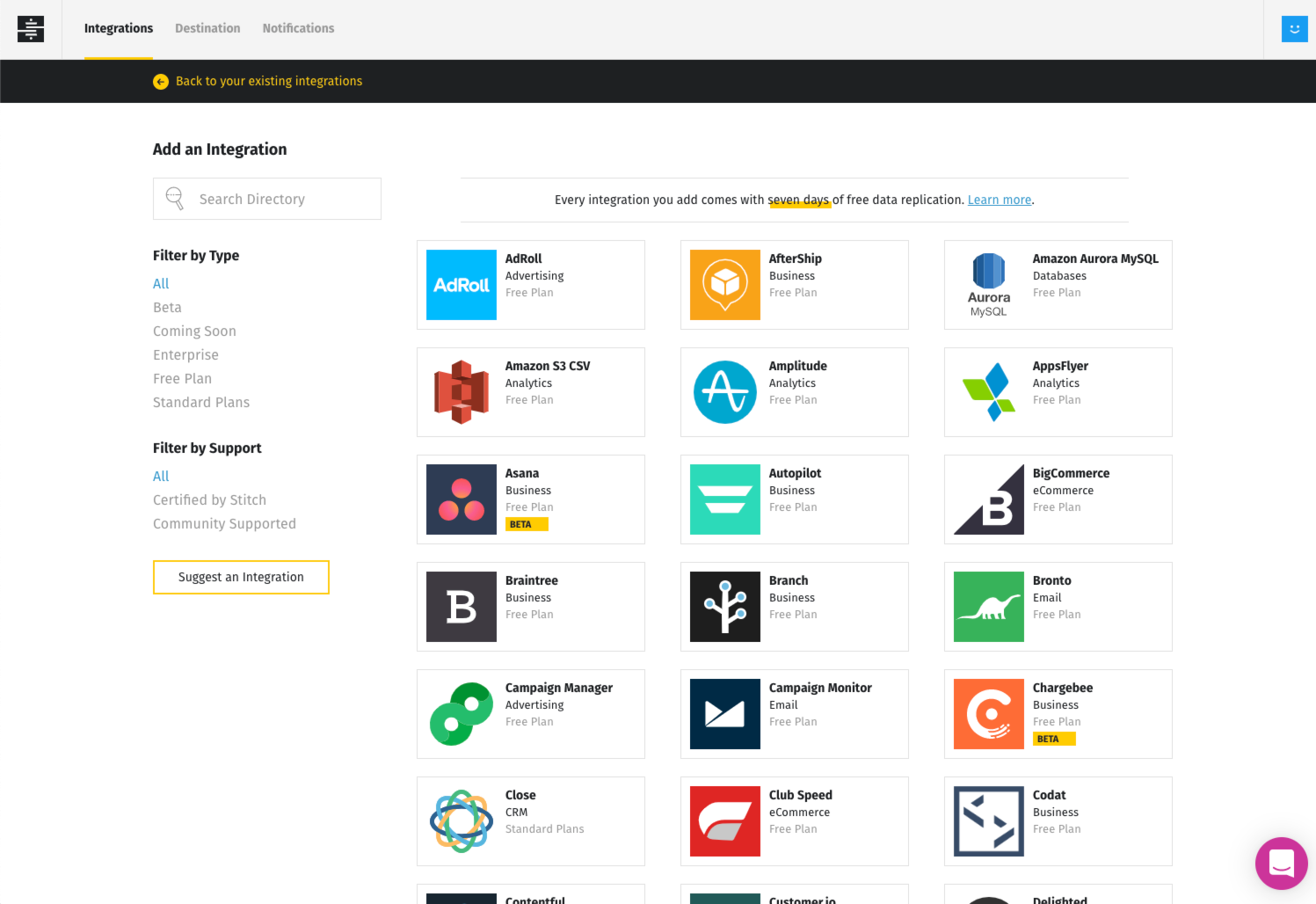Click the Amazon Aurora MySQL title

pos(1095,259)
